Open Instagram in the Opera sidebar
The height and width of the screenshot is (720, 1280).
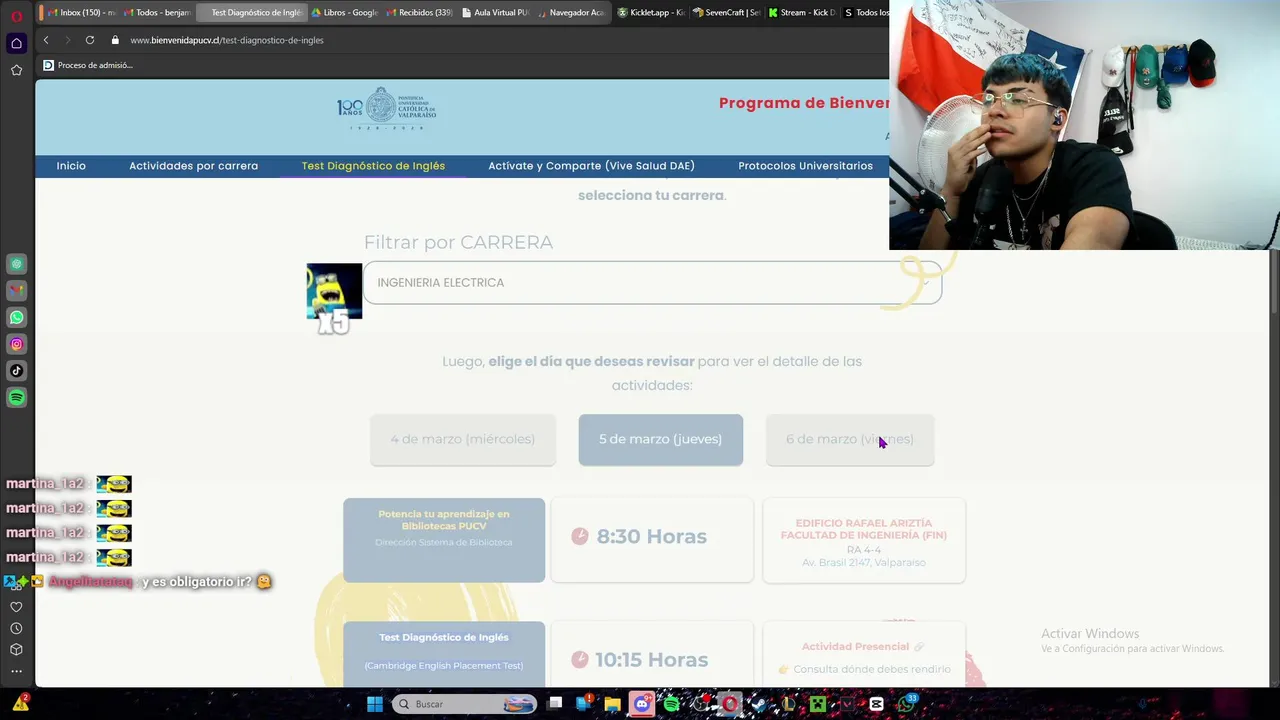tap(16, 344)
